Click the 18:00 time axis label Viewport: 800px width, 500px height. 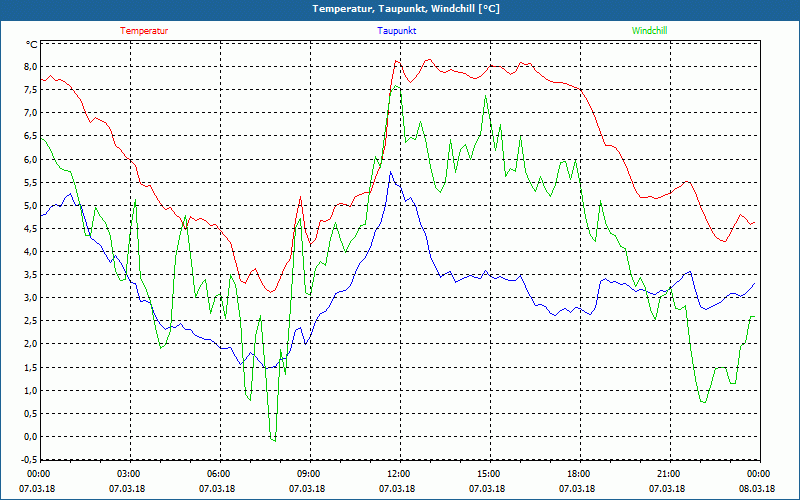click(579, 474)
